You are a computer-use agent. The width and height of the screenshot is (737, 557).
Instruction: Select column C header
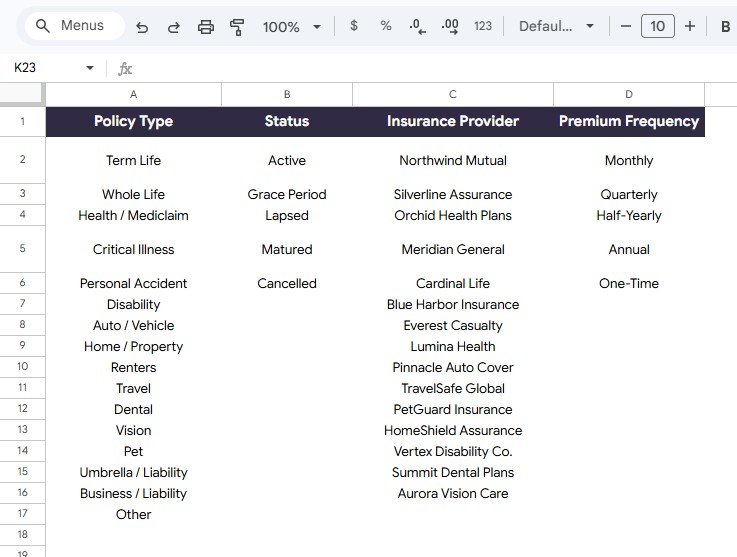pos(453,94)
